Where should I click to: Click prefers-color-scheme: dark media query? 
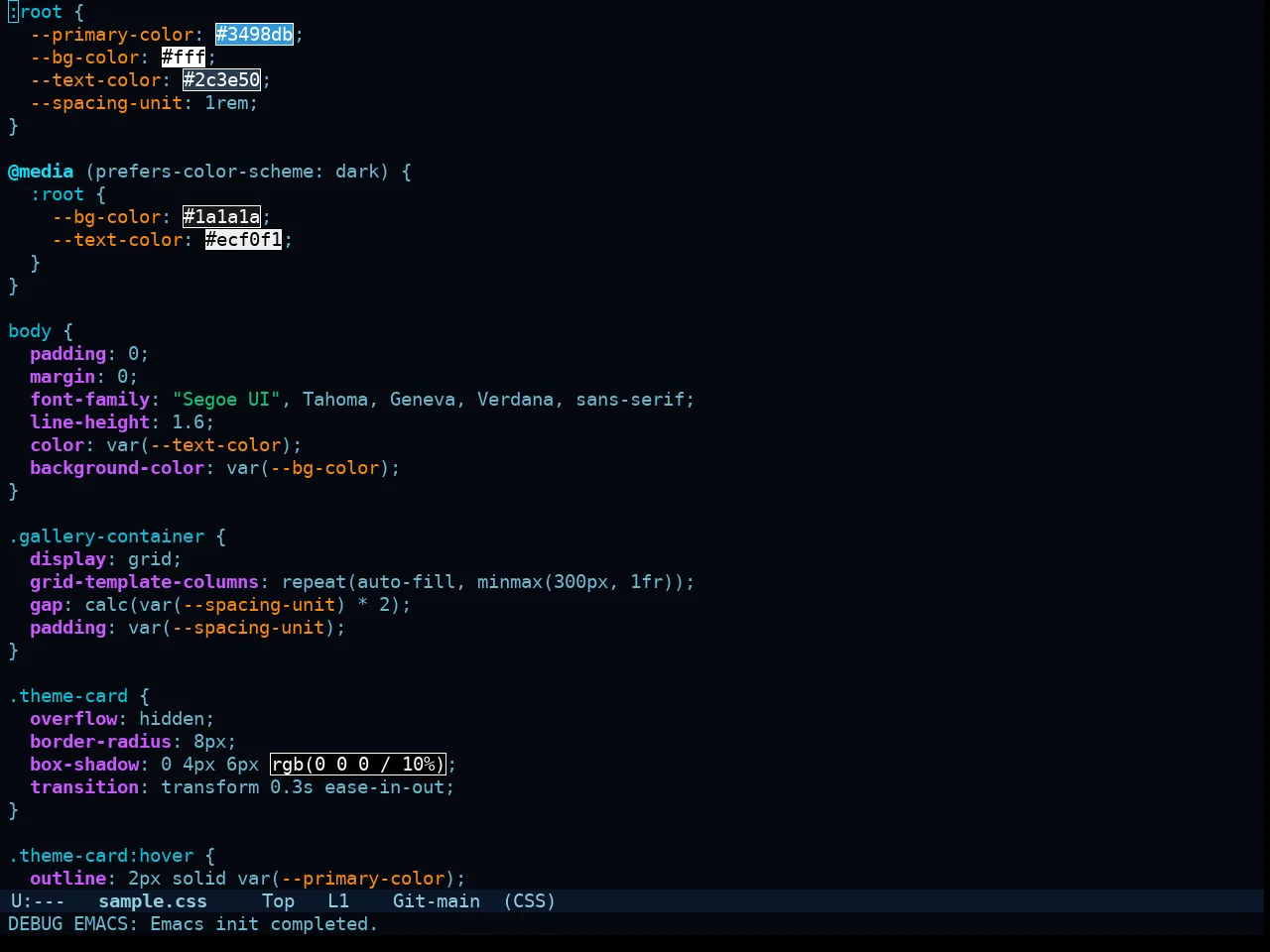pyautogui.click(x=237, y=172)
